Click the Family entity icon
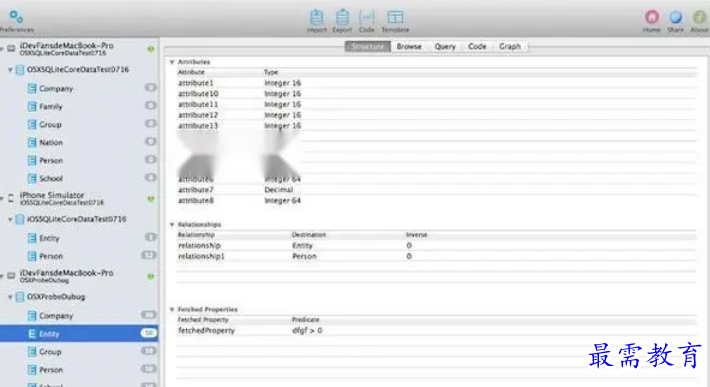 32,106
